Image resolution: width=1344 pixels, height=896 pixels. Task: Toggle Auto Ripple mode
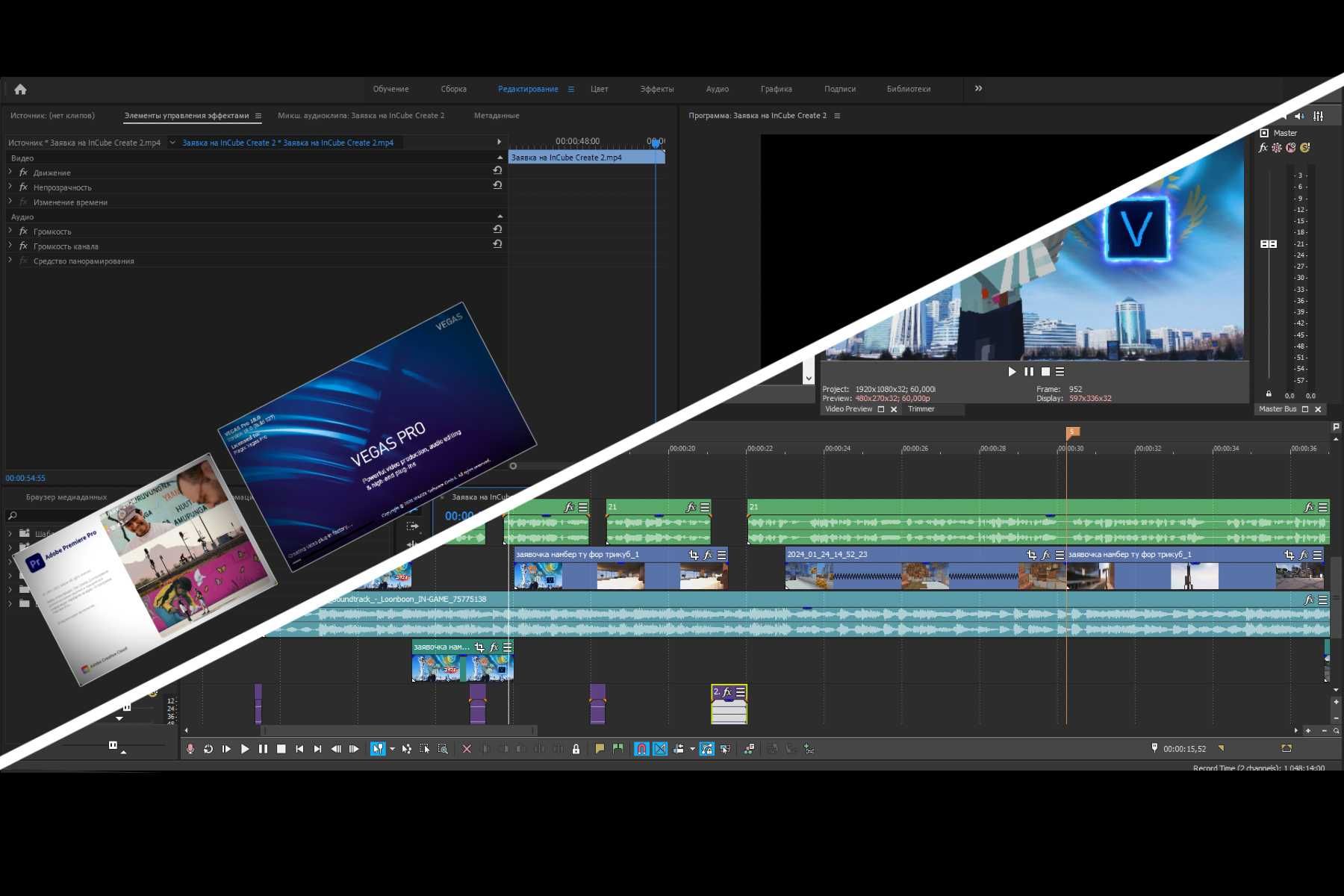click(x=679, y=749)
